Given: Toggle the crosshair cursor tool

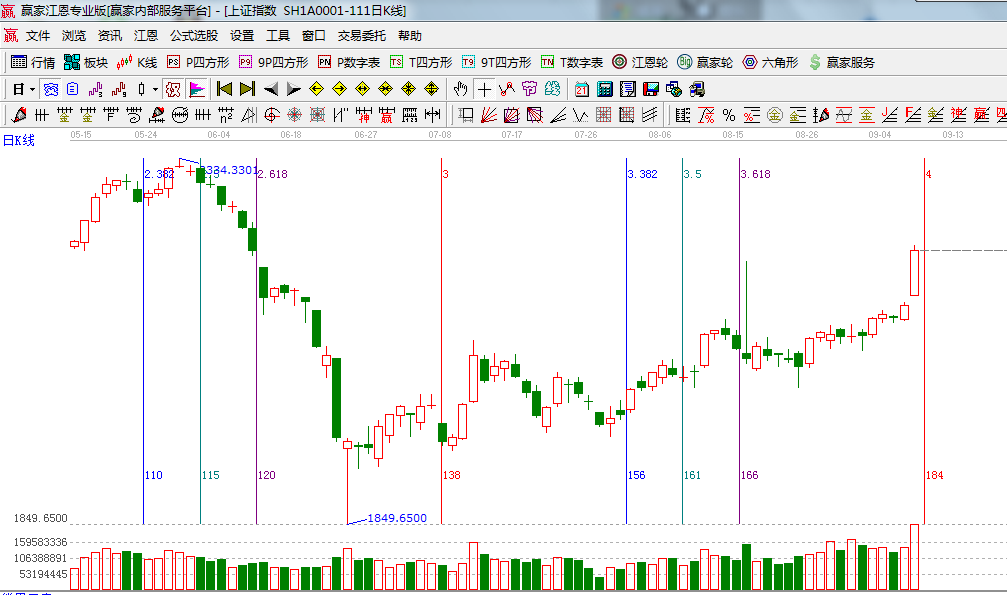Looking at the screenshot, I should point(485,89).
